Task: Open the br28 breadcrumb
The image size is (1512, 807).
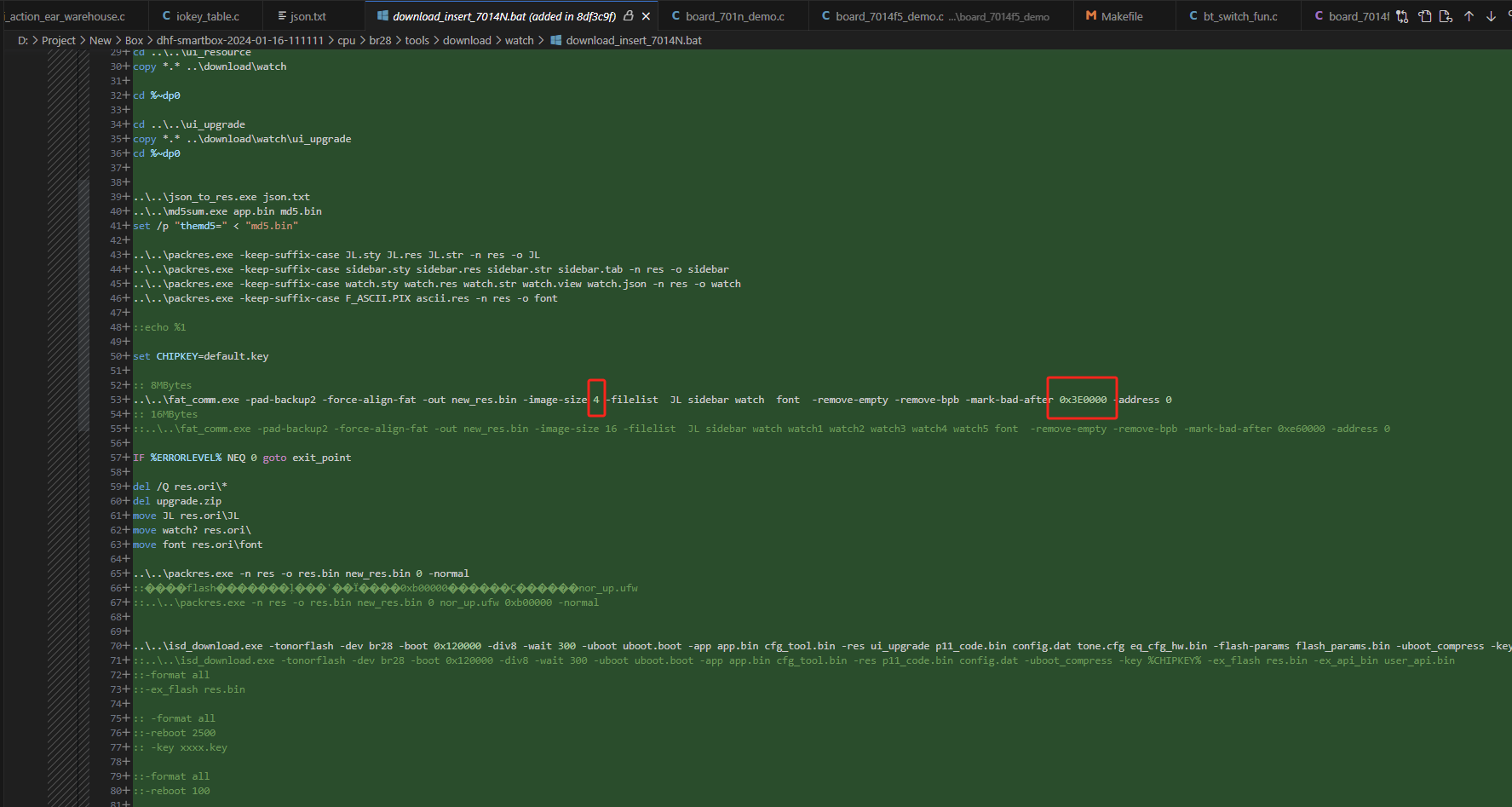Action: tap(380, 40)
